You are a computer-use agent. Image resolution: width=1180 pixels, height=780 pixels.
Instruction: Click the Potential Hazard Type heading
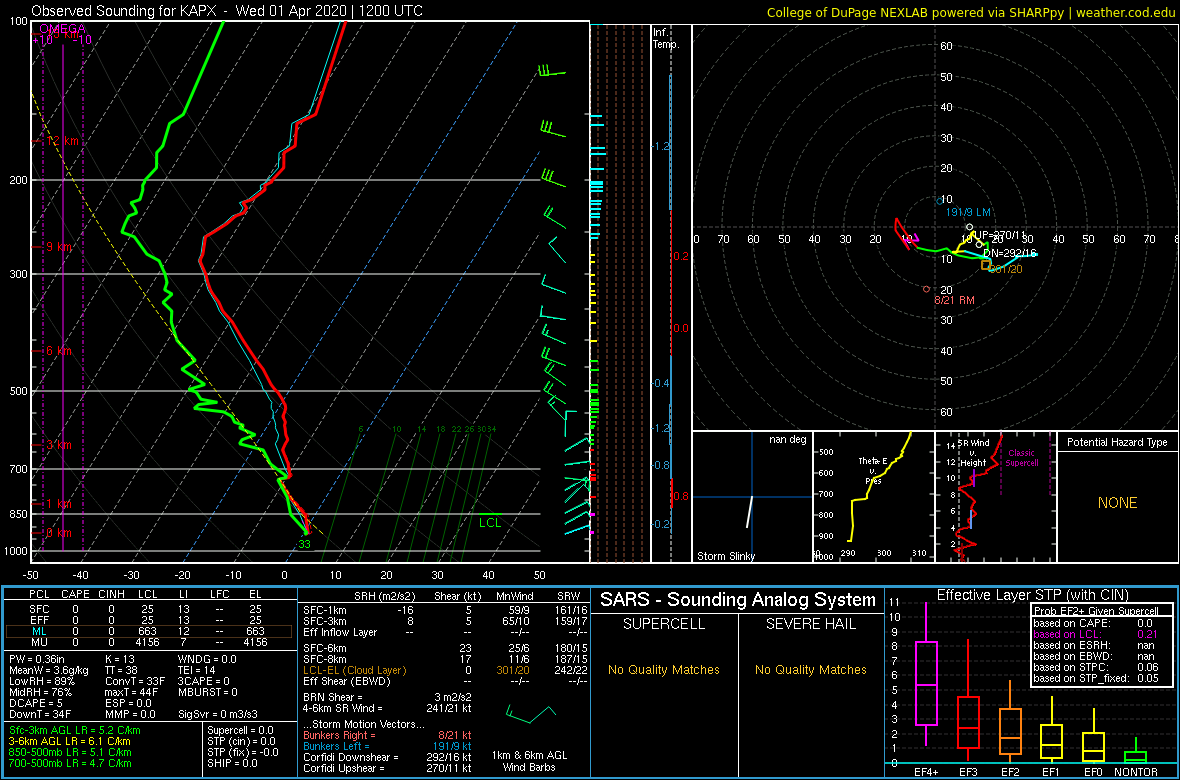click(1117, 442)
